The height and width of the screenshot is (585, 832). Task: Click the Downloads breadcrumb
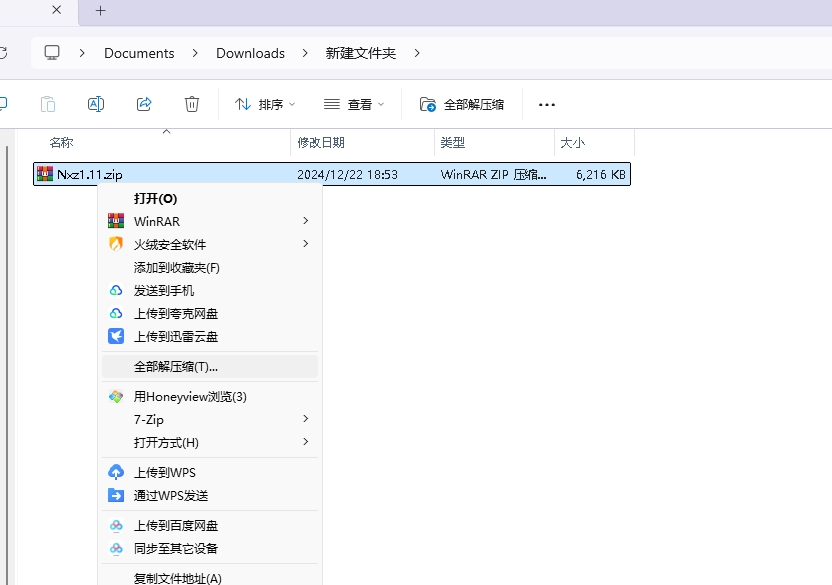tap(250, 53)
